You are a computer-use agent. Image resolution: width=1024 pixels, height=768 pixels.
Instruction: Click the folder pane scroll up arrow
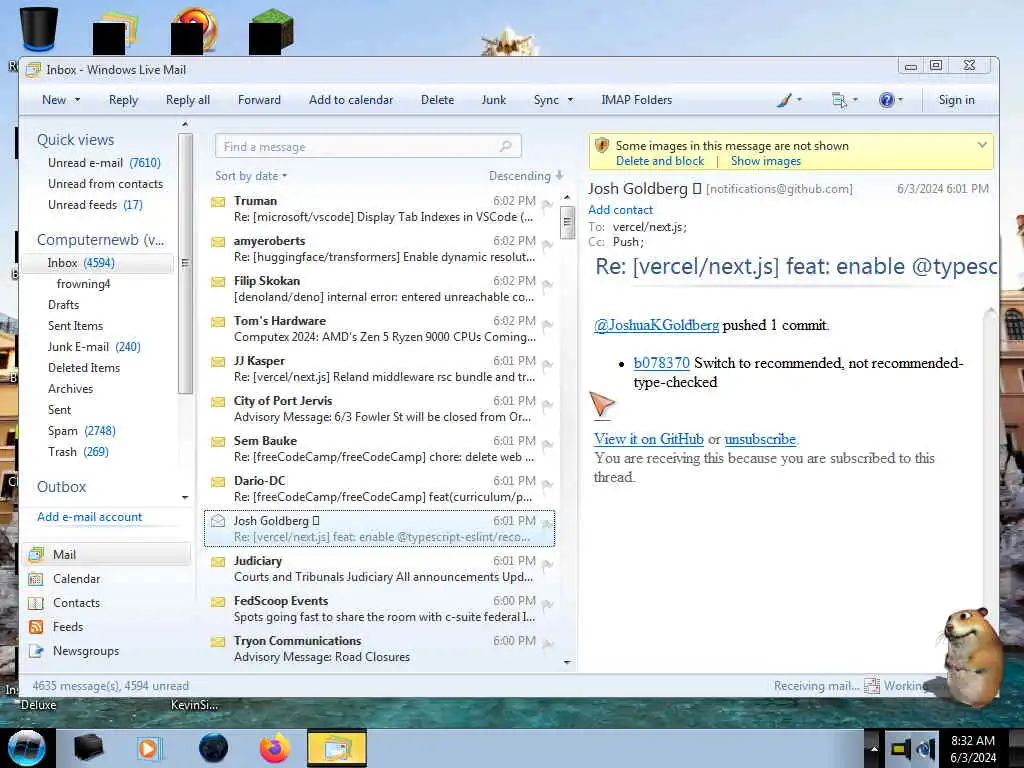pyautogui.click(x=185, y=124)
